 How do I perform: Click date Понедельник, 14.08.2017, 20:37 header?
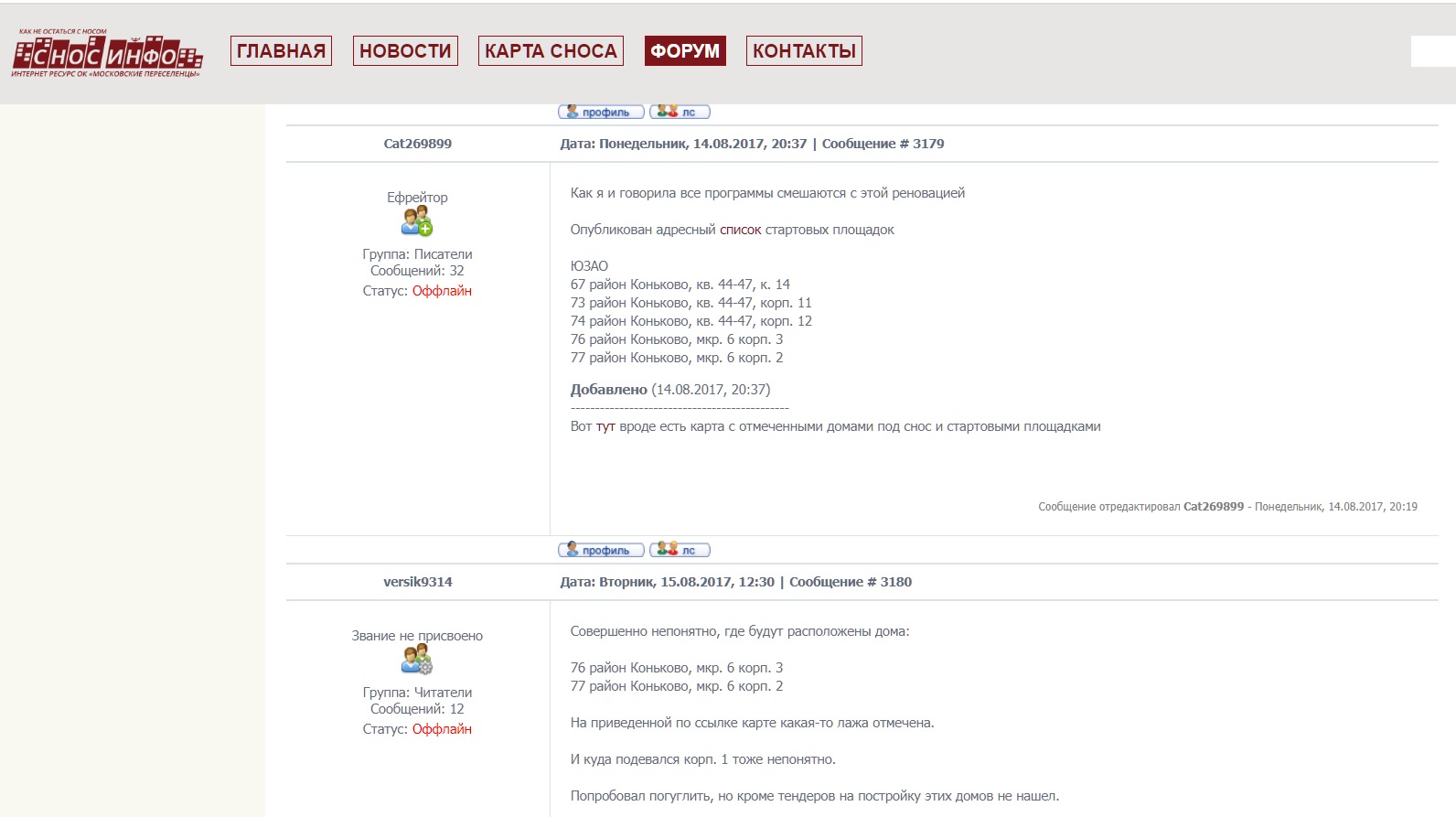pos(703,144)
